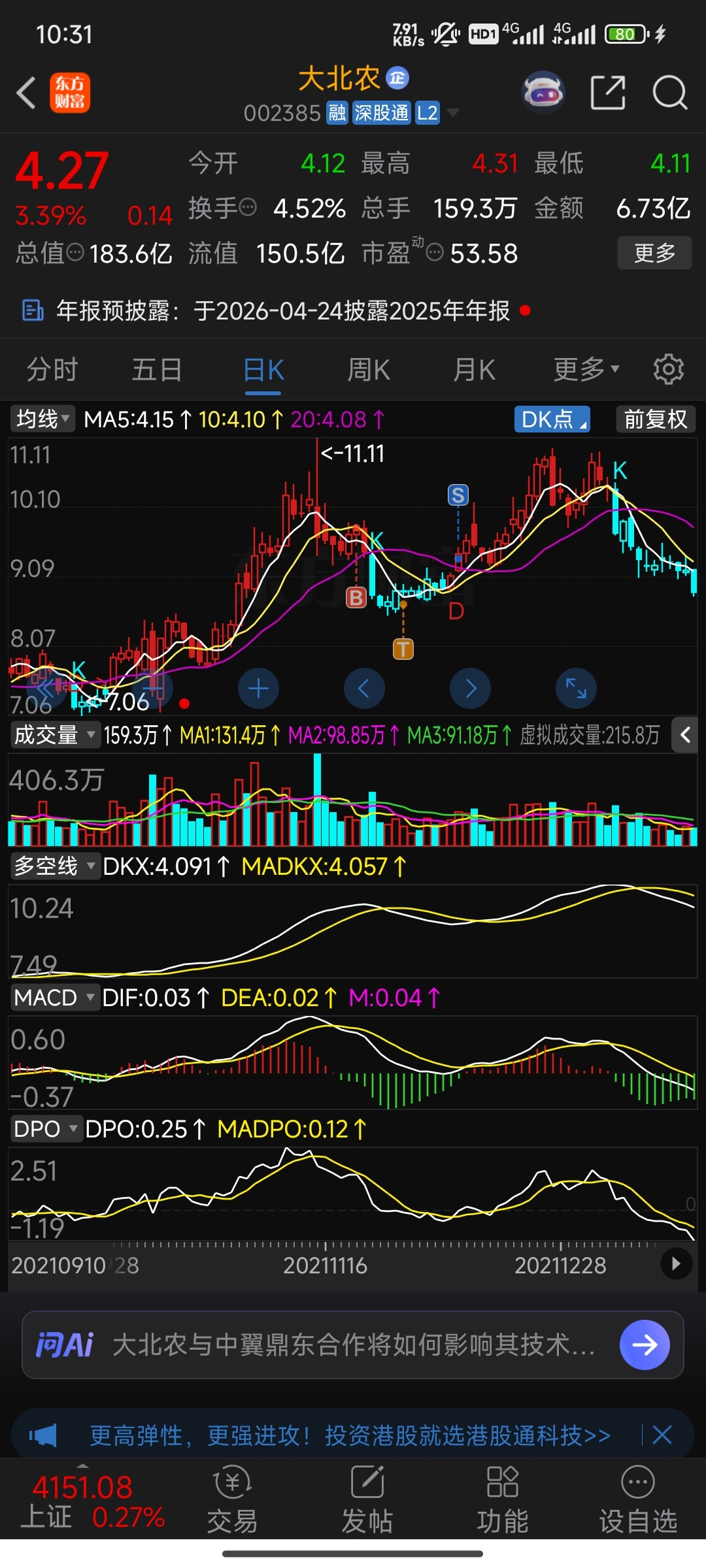Open chart settings gear icon
The image size is (706, 1568).
(668, 370)
